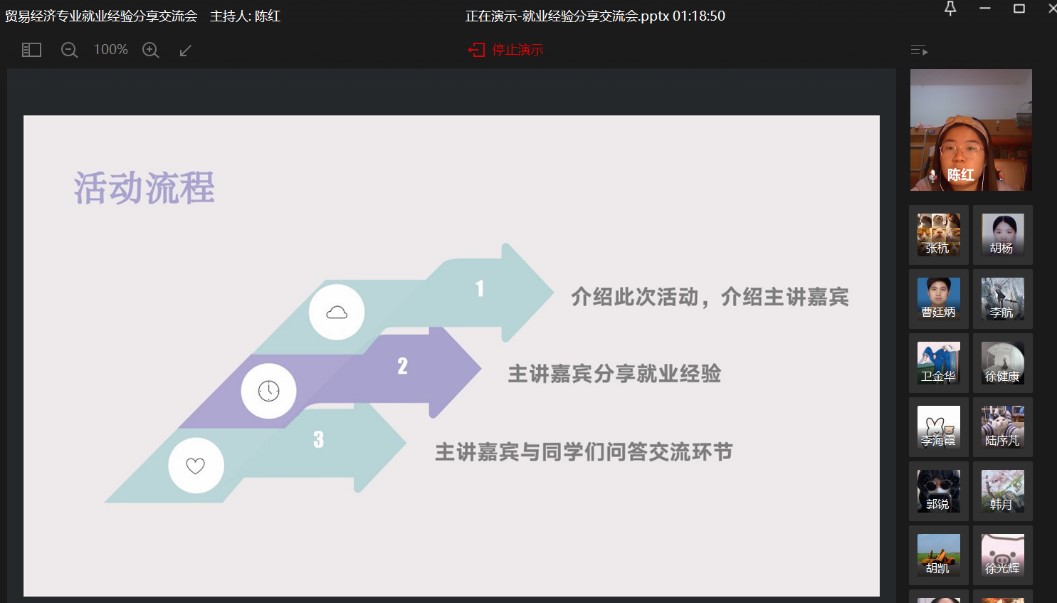Screen dimensions: 1057x603
Task: Choose participant 卫金华's avatar
Action: (x=938, y=363)
